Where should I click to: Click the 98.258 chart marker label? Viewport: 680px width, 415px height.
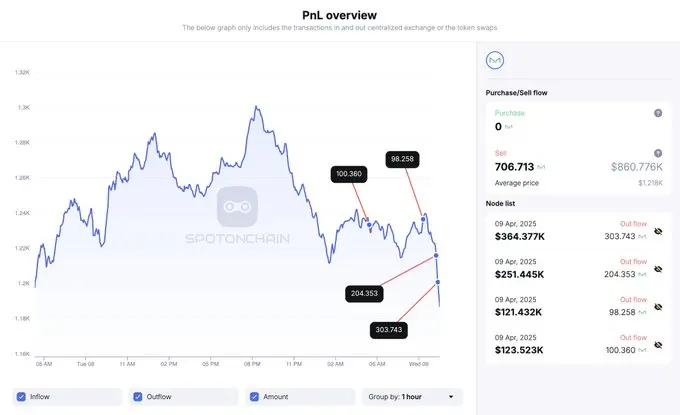(x=405, y=158)
